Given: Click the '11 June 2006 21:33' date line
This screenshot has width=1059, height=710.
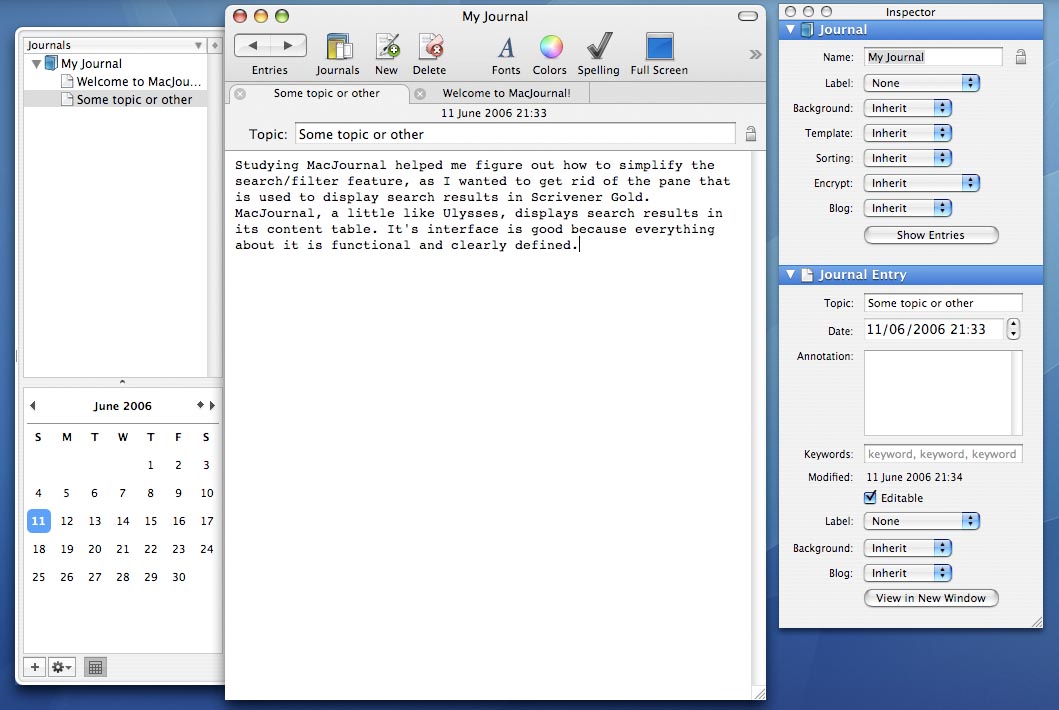Looking at the screenshot, I should 494,113.
